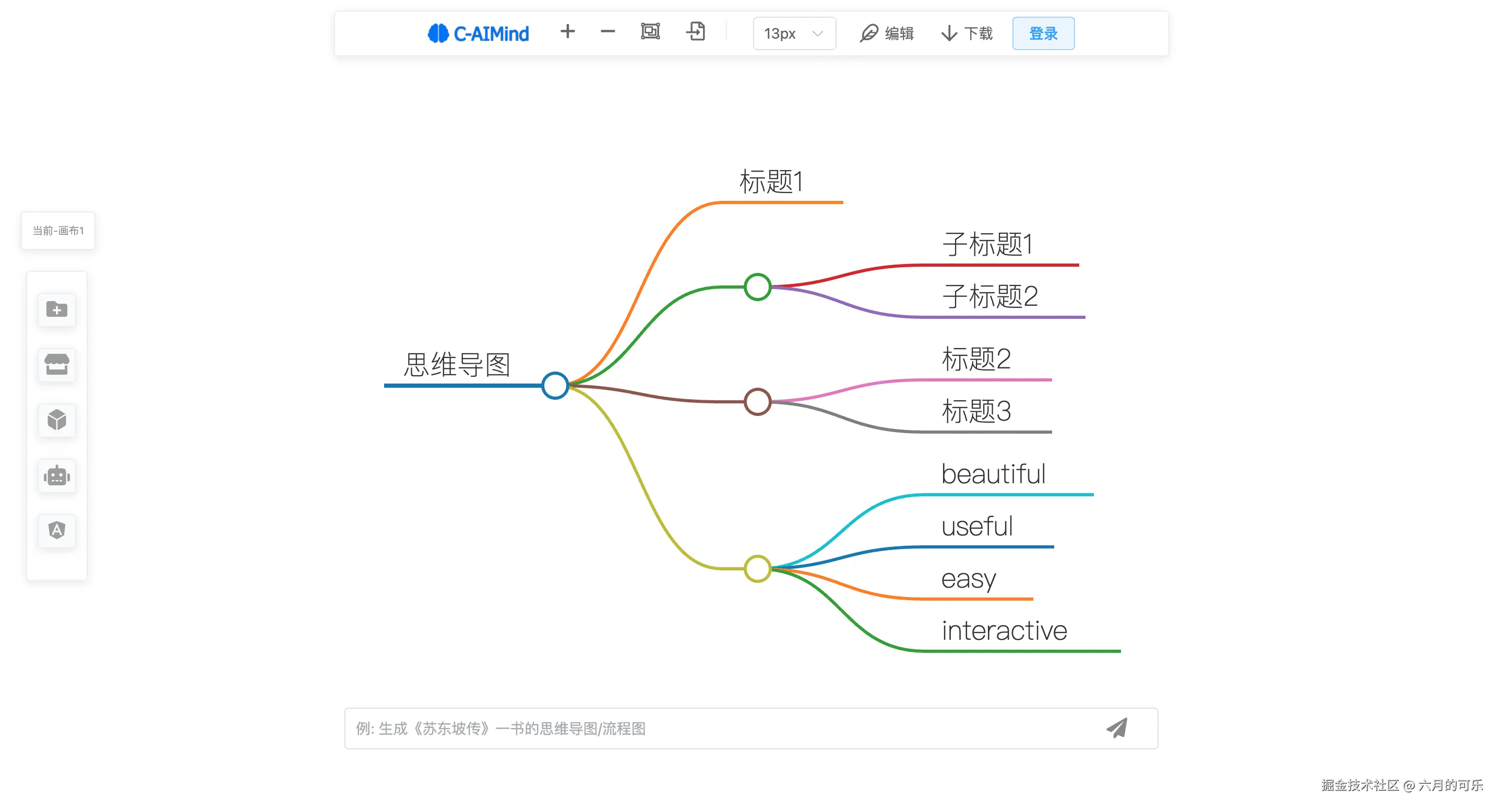Viewport: 1503px width, 812px height.
Task: Open the template store icon in the sidebar
Action: 56,365
